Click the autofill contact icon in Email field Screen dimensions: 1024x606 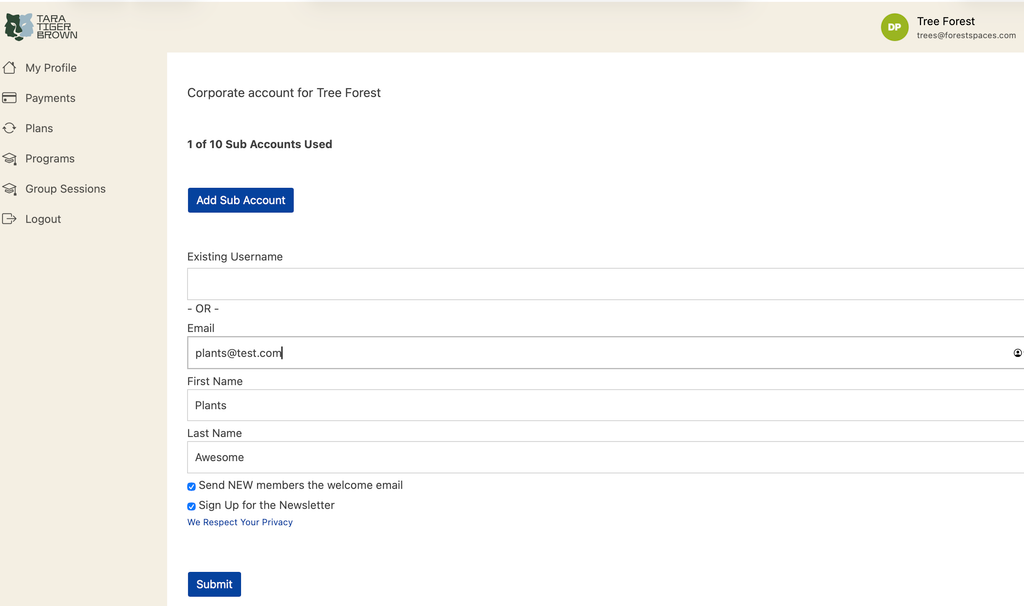1017,353
